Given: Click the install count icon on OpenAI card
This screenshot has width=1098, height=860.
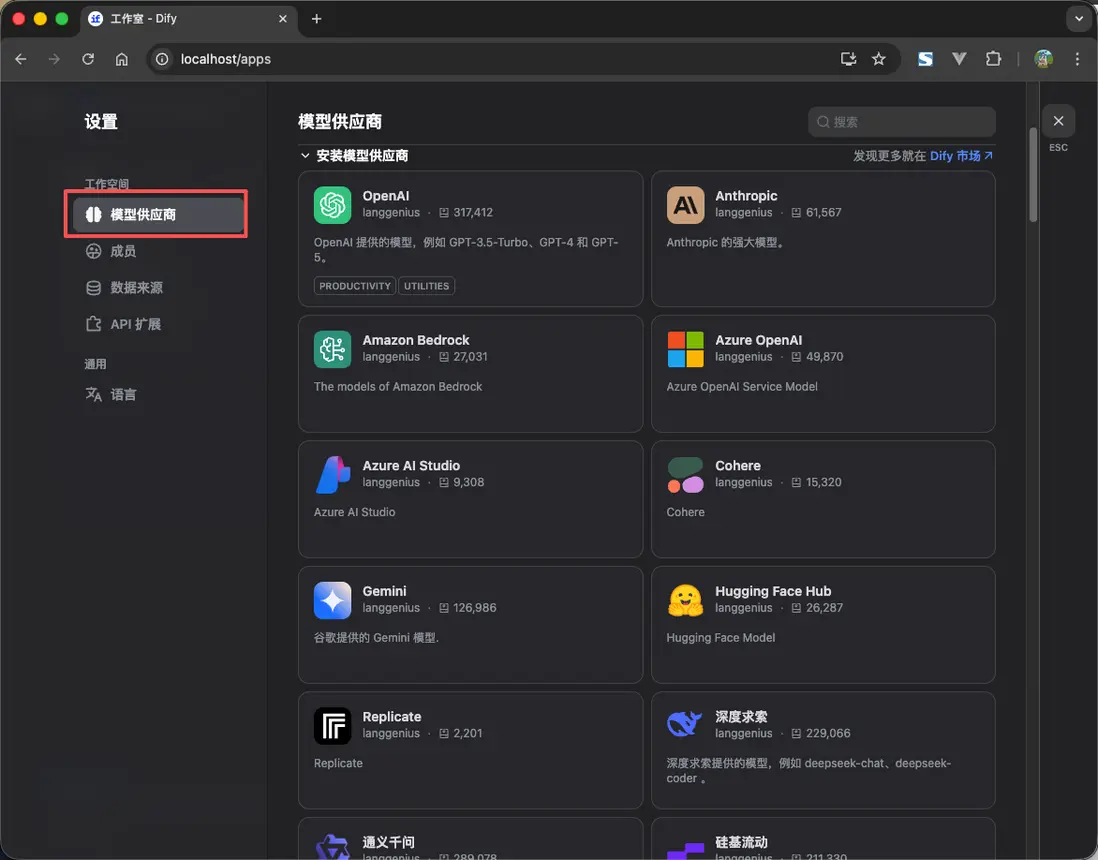Looking at the screenshot, I should tap(443, 213).
